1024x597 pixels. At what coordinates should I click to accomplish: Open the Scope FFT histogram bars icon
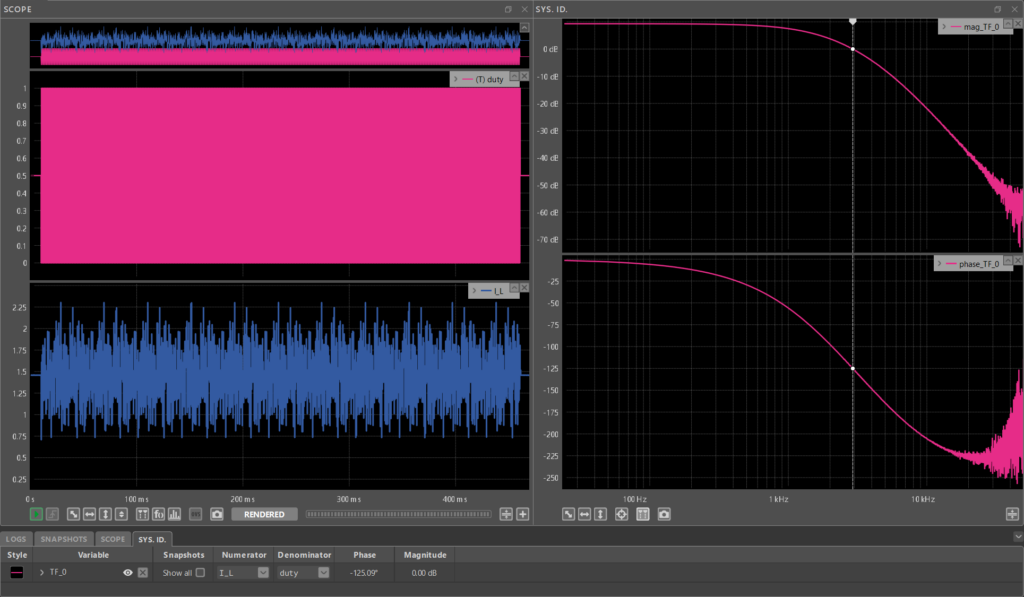coord(174,515)
